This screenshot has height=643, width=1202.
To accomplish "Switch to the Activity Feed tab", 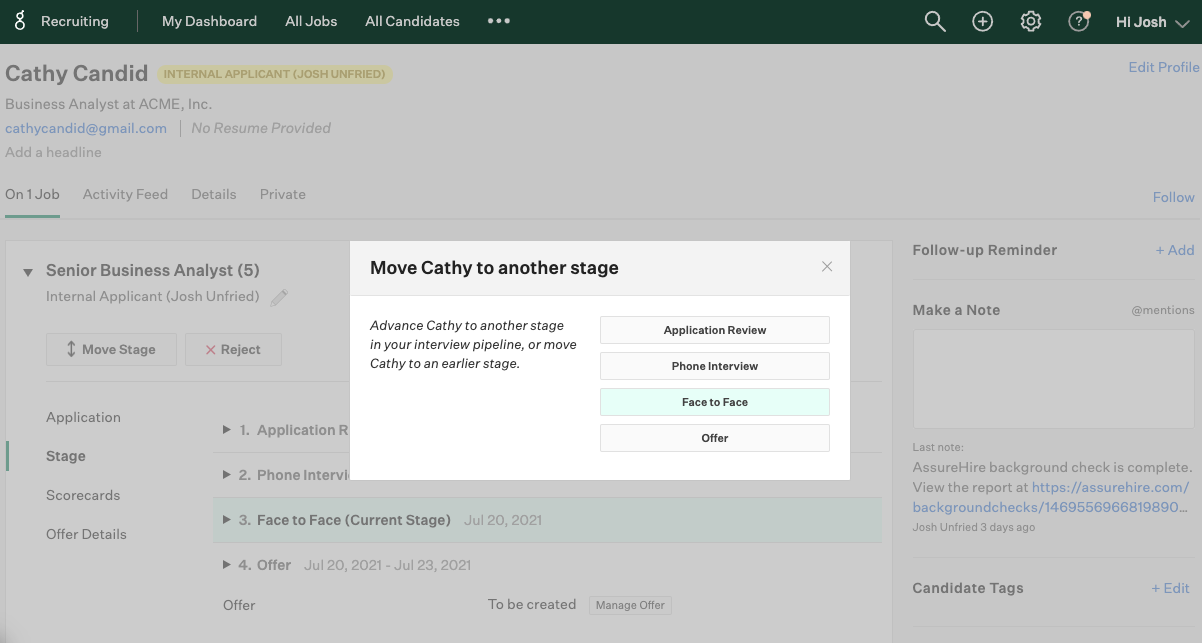I will click(x=125, y=194).
